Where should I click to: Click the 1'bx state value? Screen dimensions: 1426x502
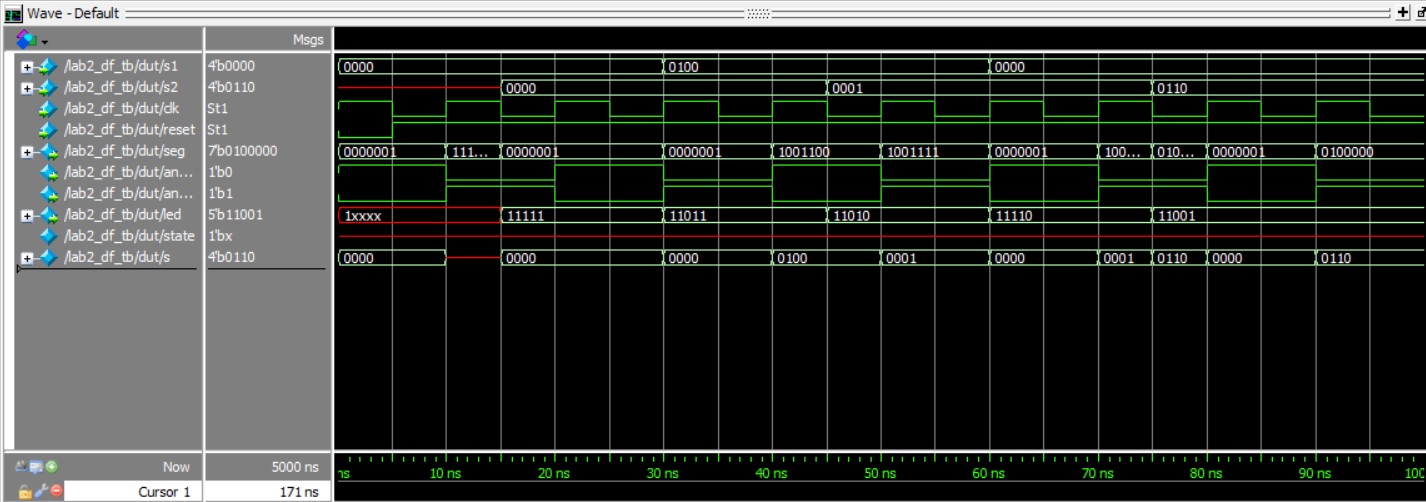click(222, 235)
